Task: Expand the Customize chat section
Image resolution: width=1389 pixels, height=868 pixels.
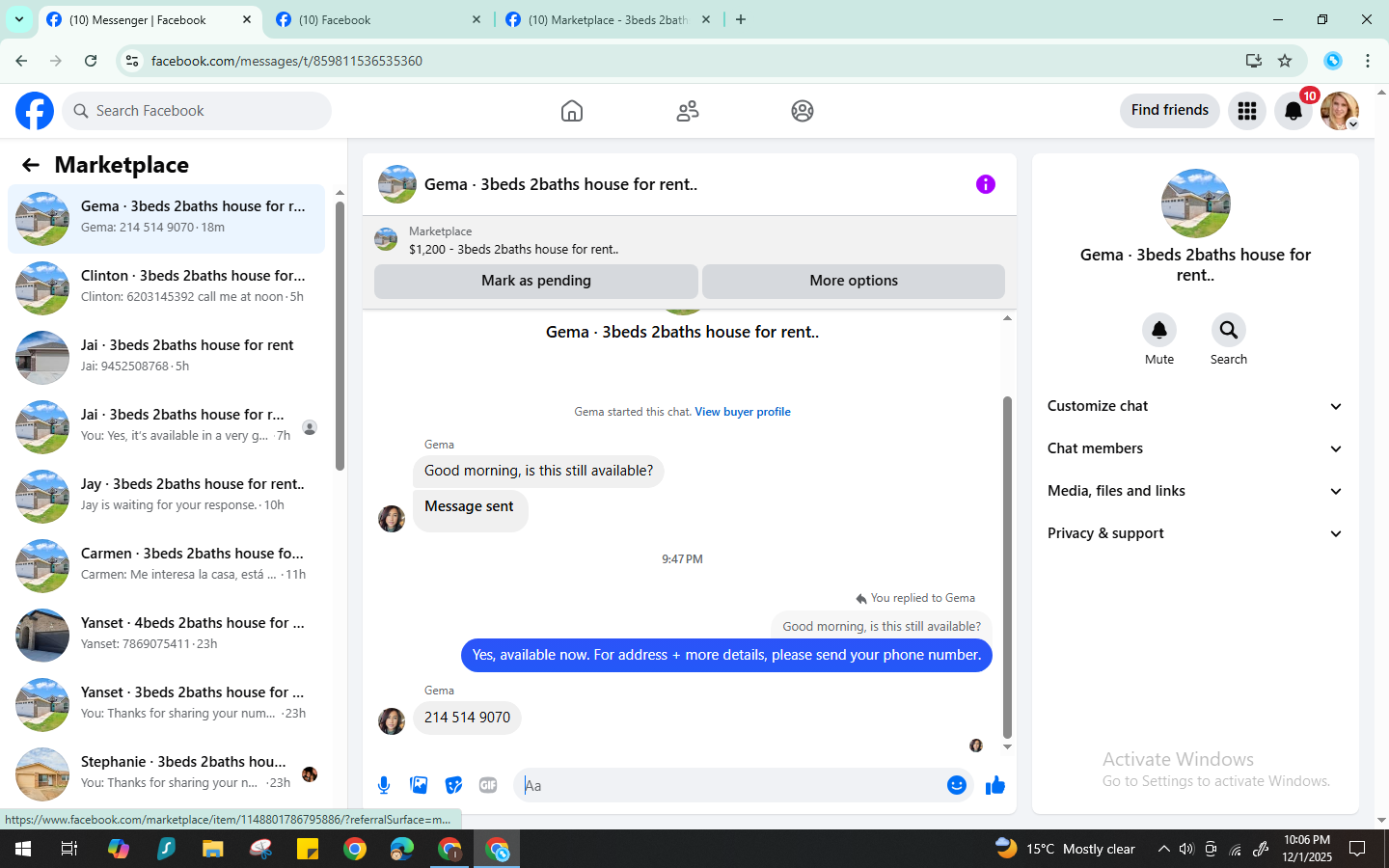Action: (1195, 406)
